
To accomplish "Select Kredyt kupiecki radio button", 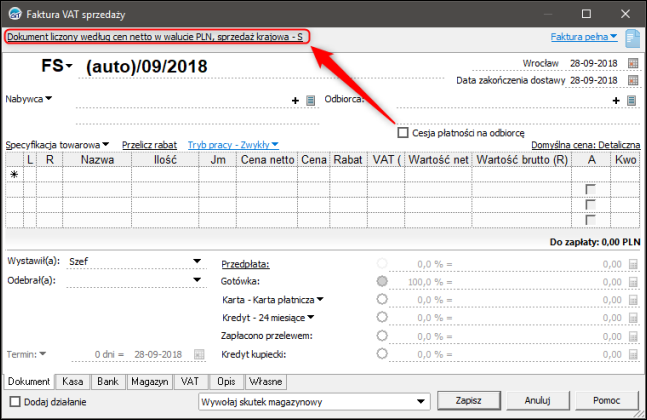I will (x=382, y=354).
